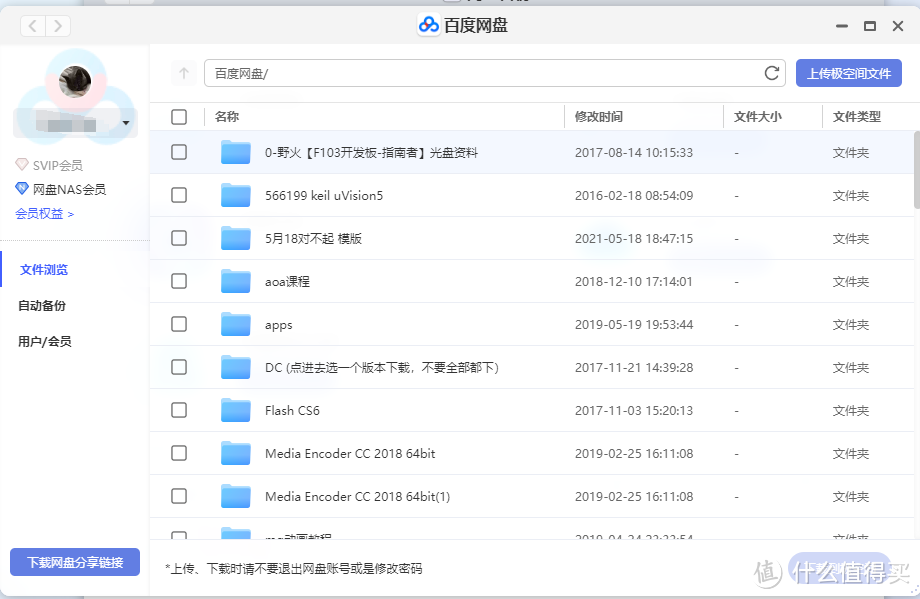Click the folder icon beside Flash CS6
This screenshot has height=599, width=920.
click(x=235, y=410)
